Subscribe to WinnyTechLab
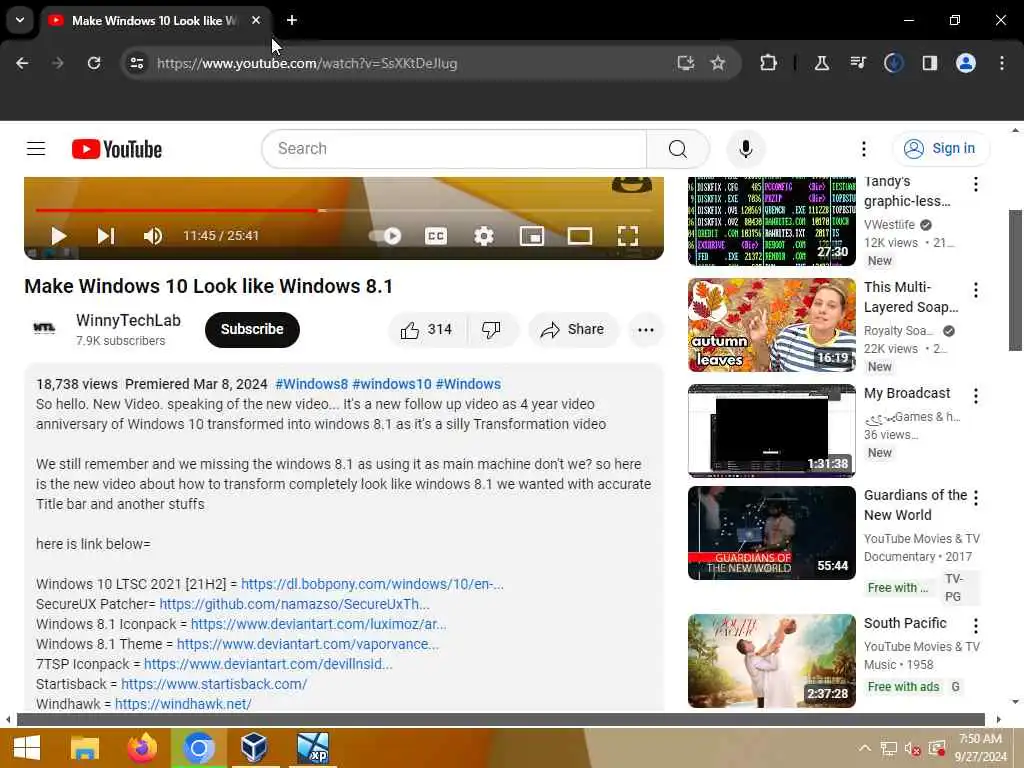This screenshot has height=768, width=1024. pos(252,329)
